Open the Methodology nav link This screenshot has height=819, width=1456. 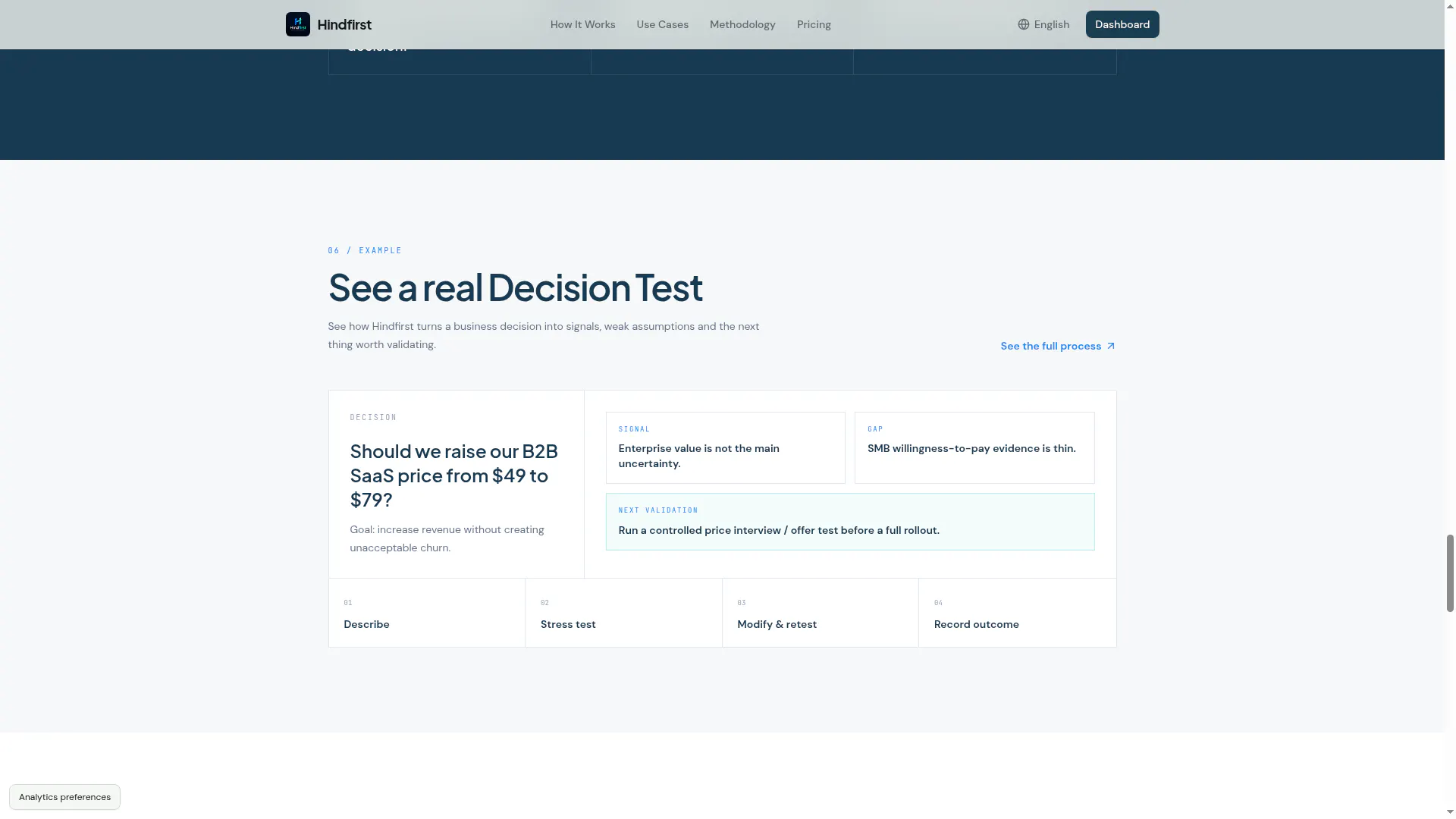pyautogui.click(x=742, y=24)
